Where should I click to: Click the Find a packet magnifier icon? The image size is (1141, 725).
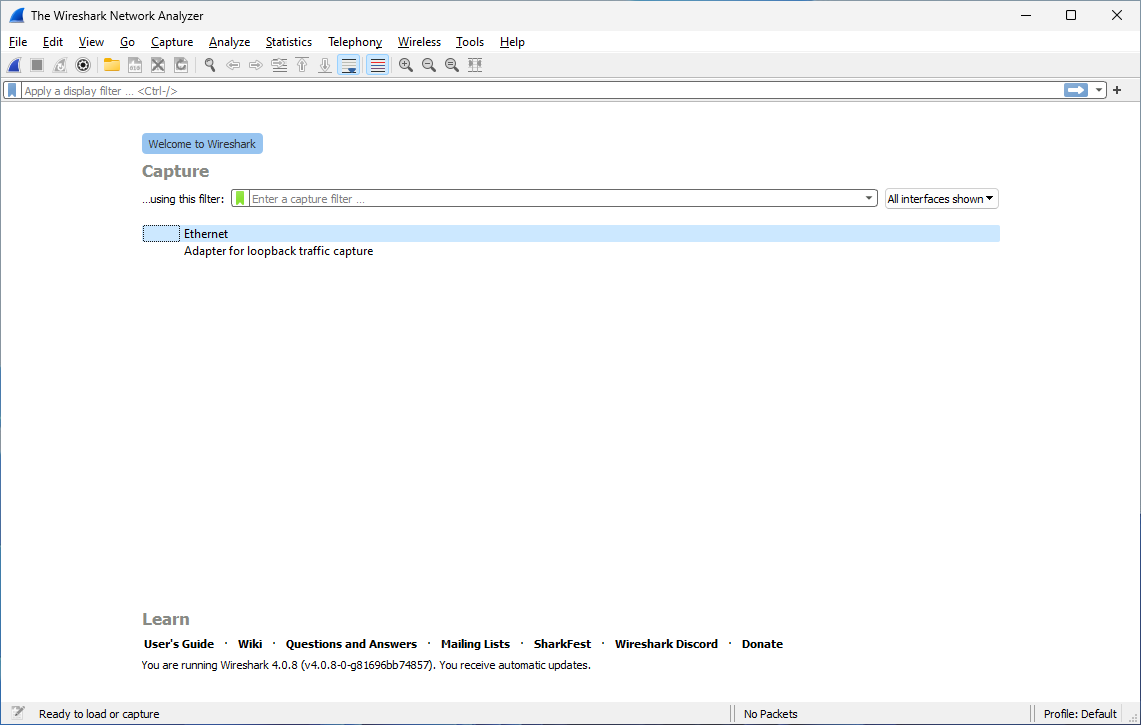[210, 66]
